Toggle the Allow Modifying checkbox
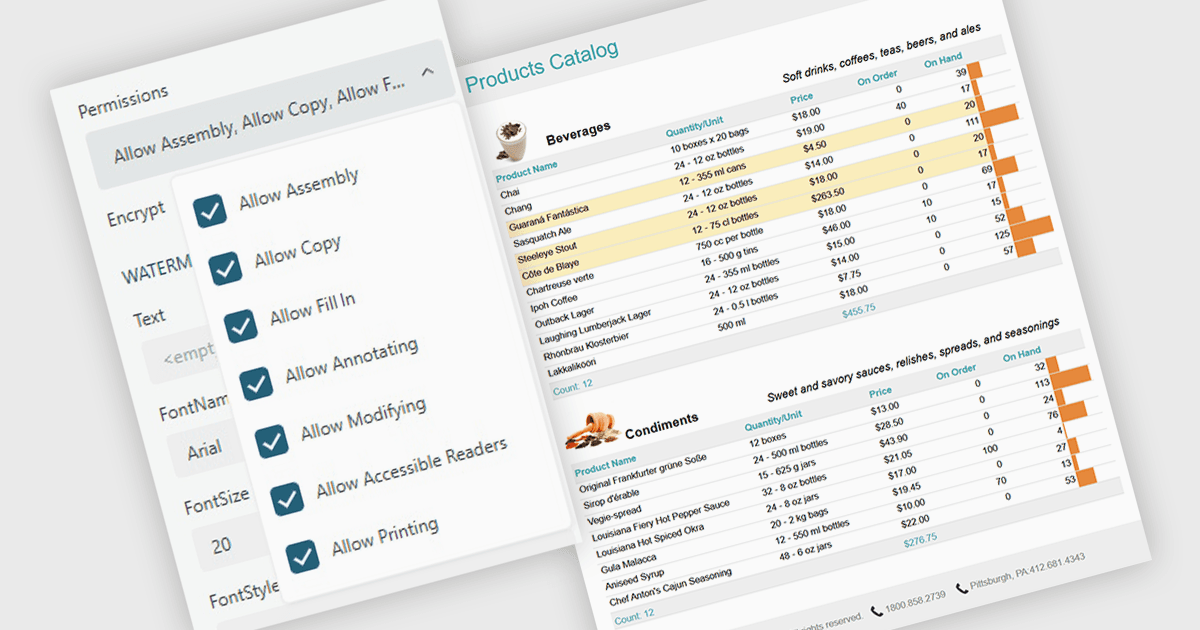The width and height of the screenshot is (1200, 630). click(x=271, y=441)
